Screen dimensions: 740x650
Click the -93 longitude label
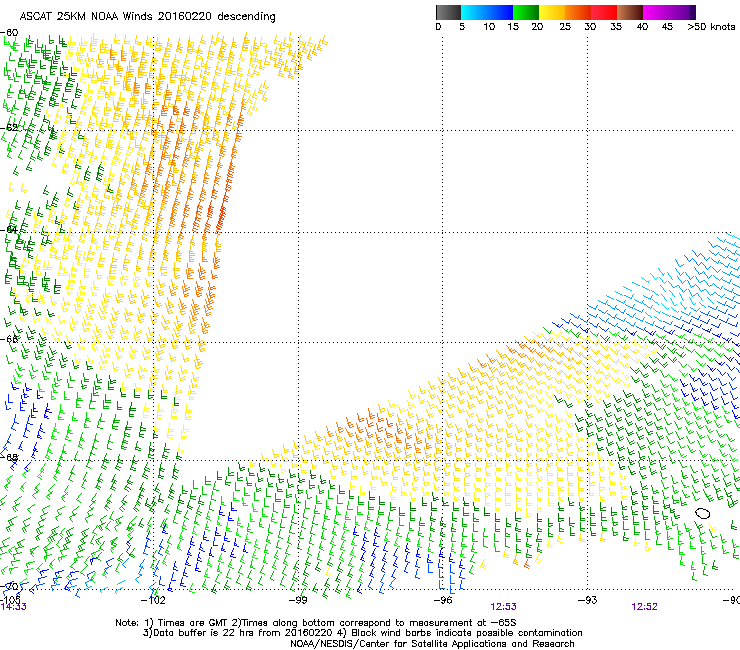[587, 600]
